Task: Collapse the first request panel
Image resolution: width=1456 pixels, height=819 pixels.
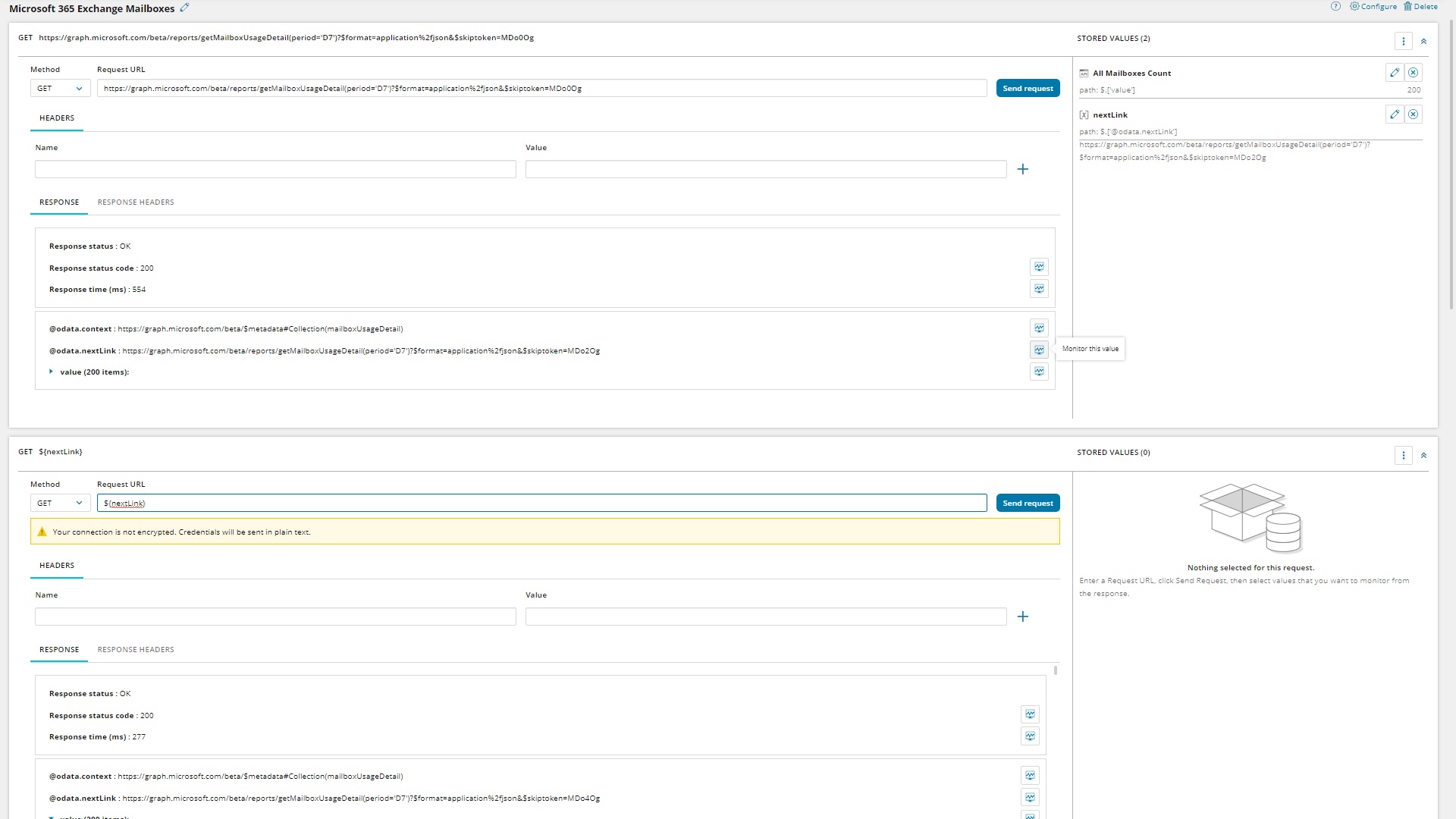Action: tap(1423, 42)
